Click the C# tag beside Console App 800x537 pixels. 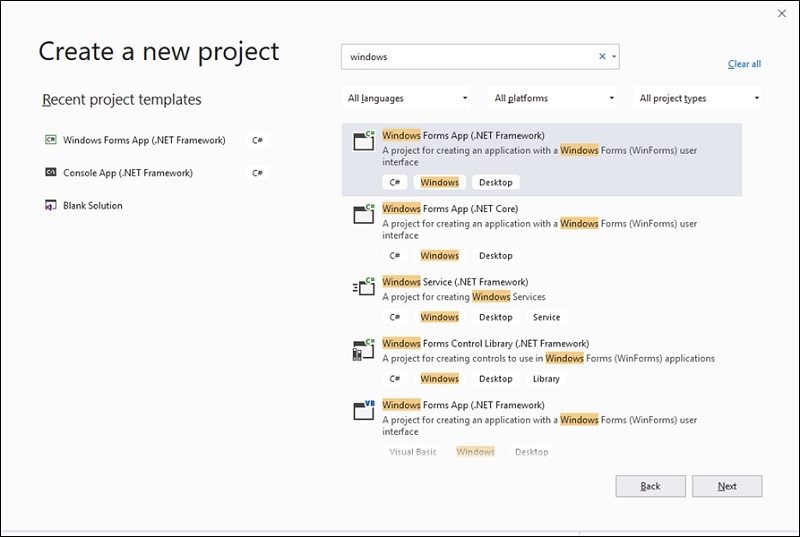(257, 173)
